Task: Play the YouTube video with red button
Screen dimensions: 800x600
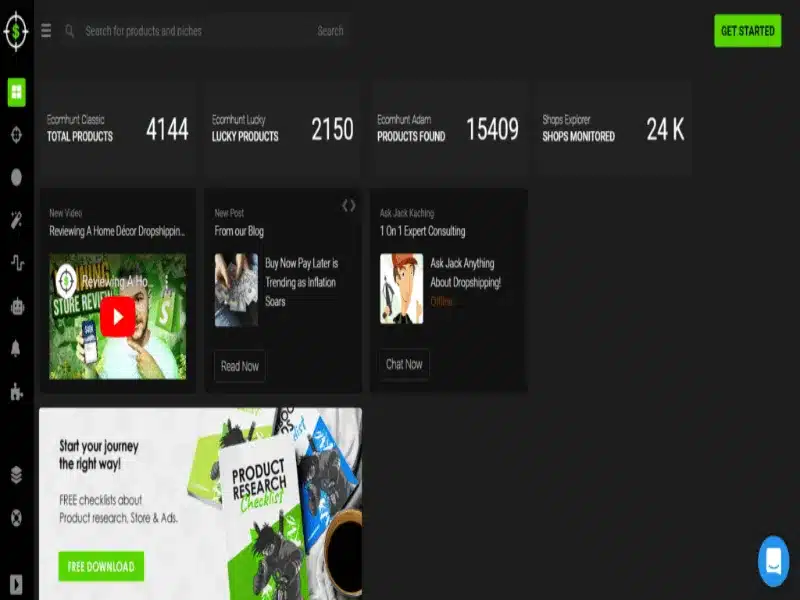Action: pyautogui.click(x=117, y=317)
